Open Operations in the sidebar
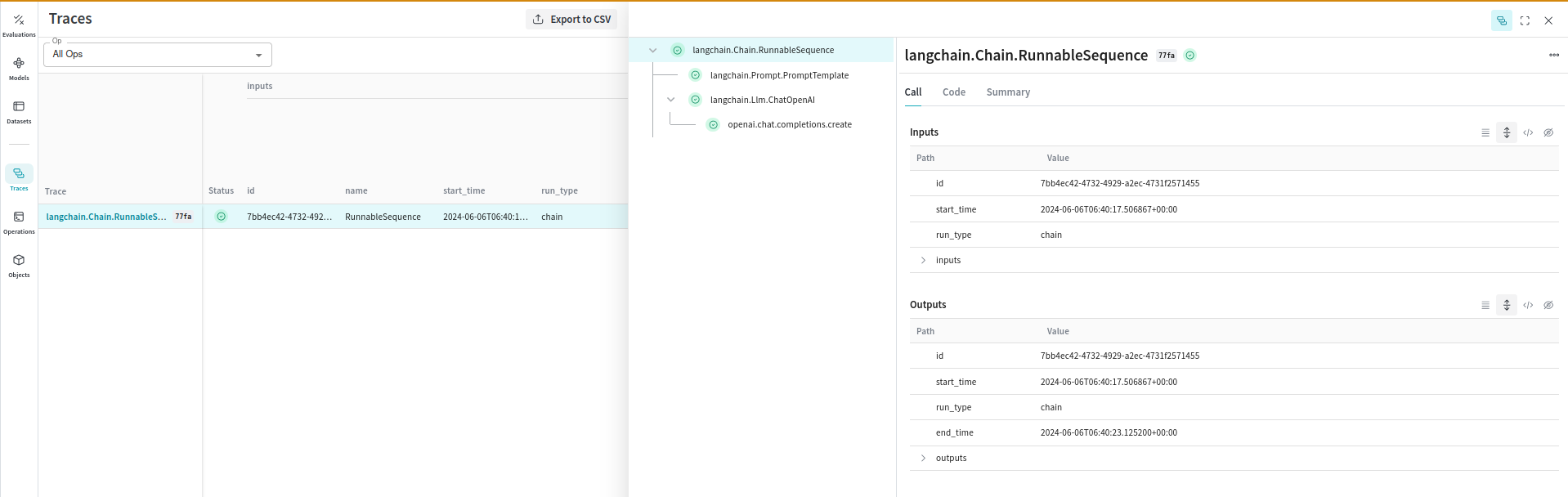 (x=19, y=222)
